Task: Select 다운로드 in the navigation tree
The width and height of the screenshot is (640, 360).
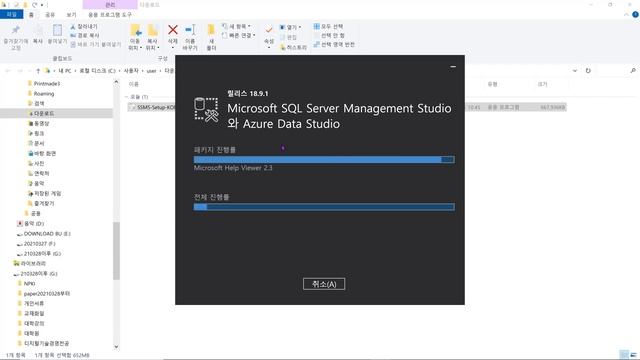Action: (44, 113)
